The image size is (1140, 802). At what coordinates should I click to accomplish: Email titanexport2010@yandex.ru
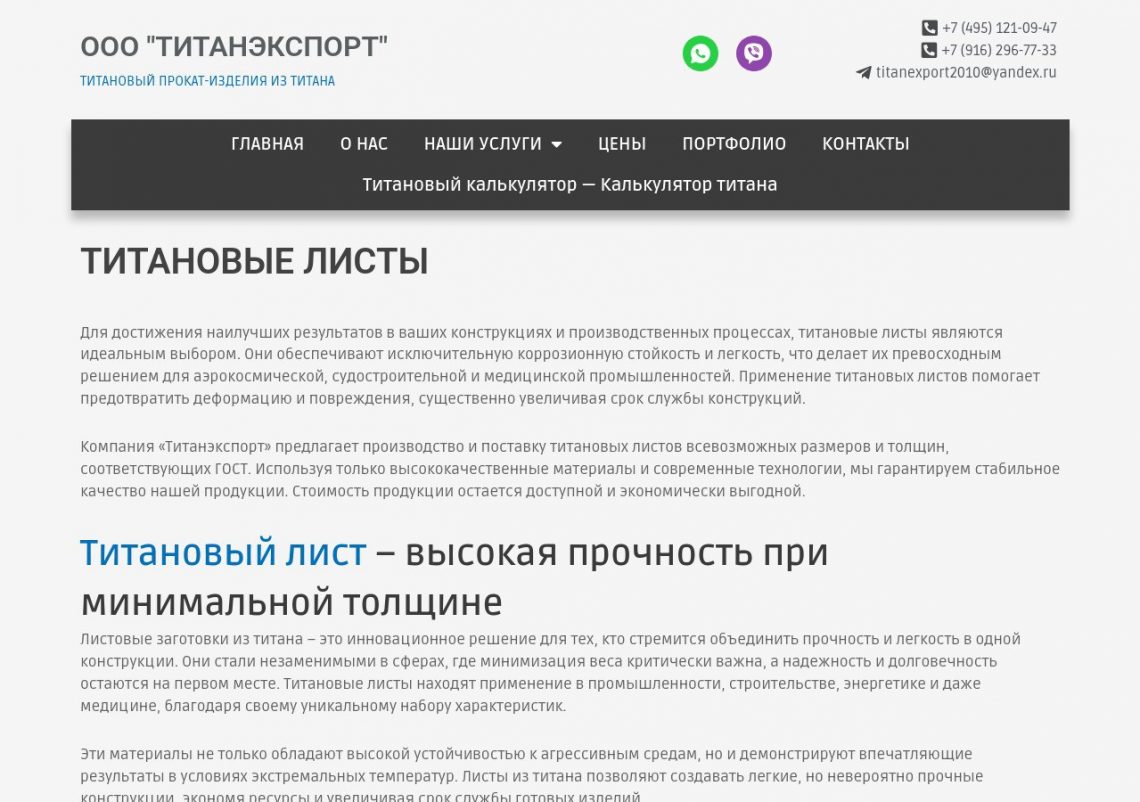pos(966,73)
